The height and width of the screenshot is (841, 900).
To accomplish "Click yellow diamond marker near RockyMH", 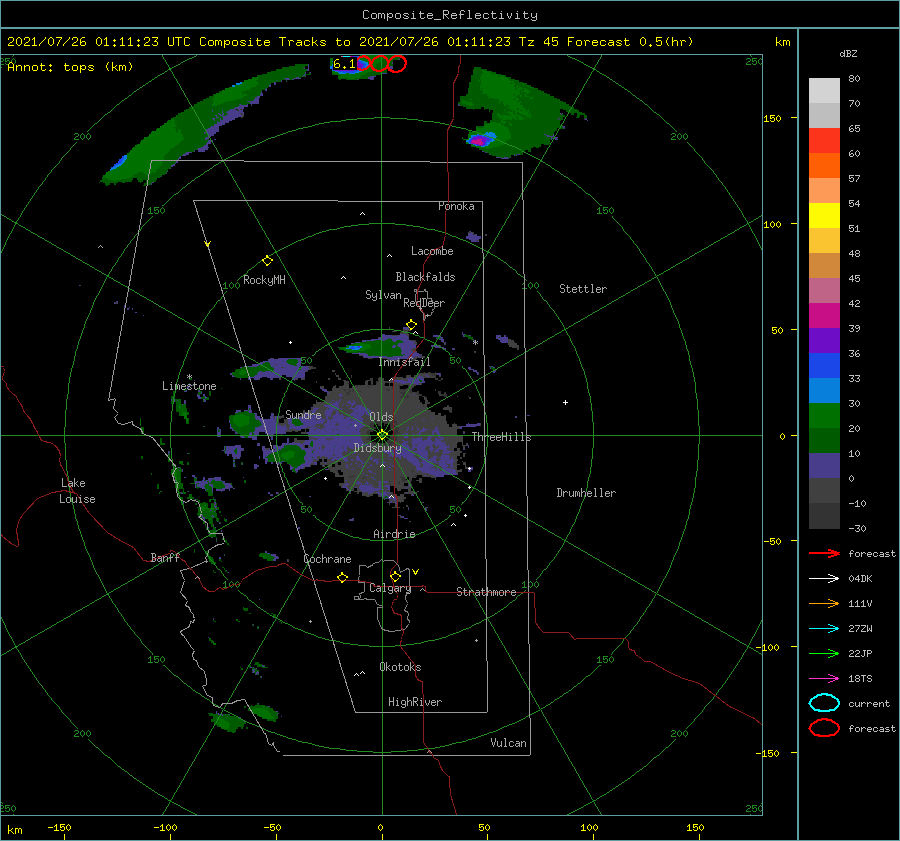I will [x=267, y=261].
